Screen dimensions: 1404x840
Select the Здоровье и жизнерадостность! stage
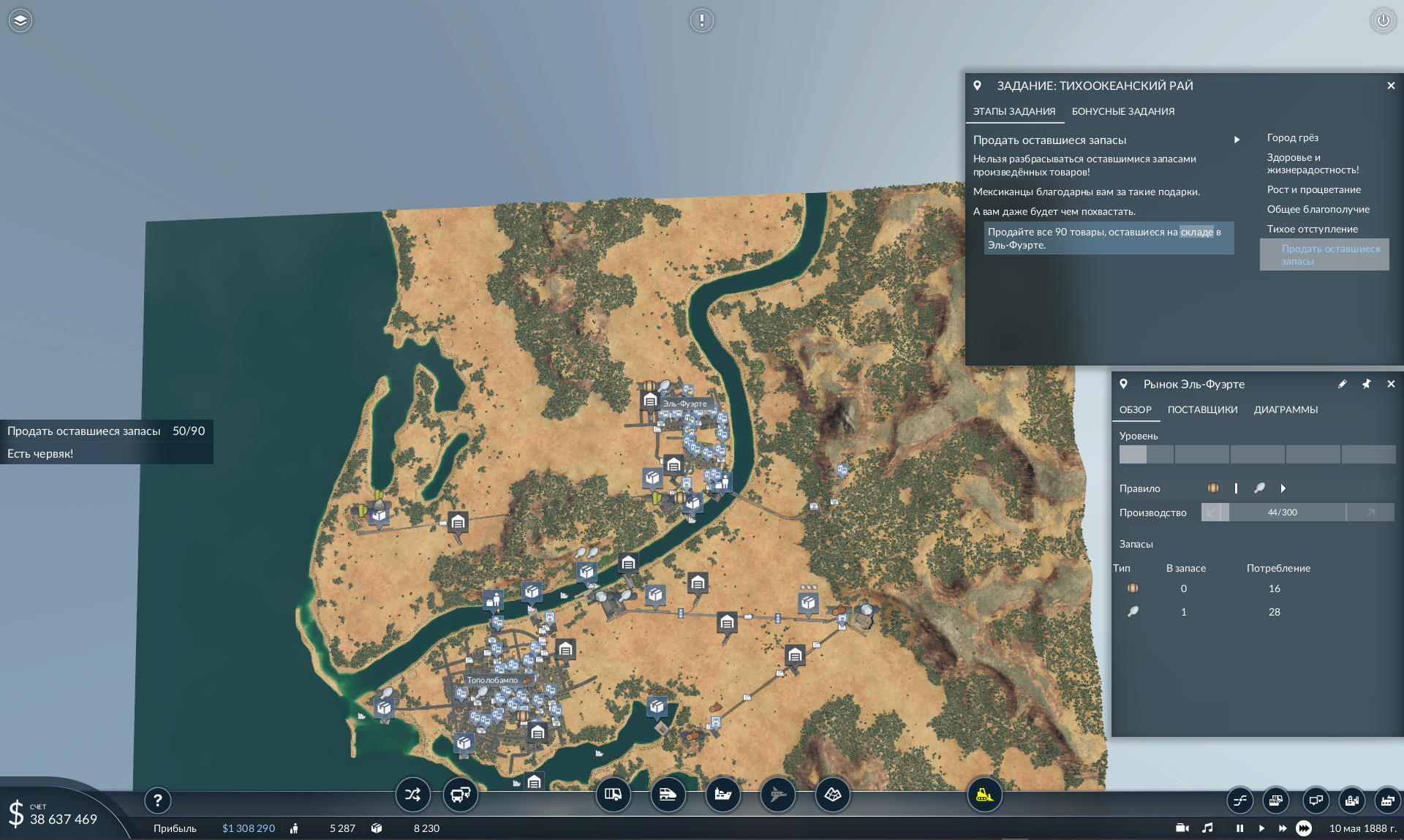coord(1313,163)
